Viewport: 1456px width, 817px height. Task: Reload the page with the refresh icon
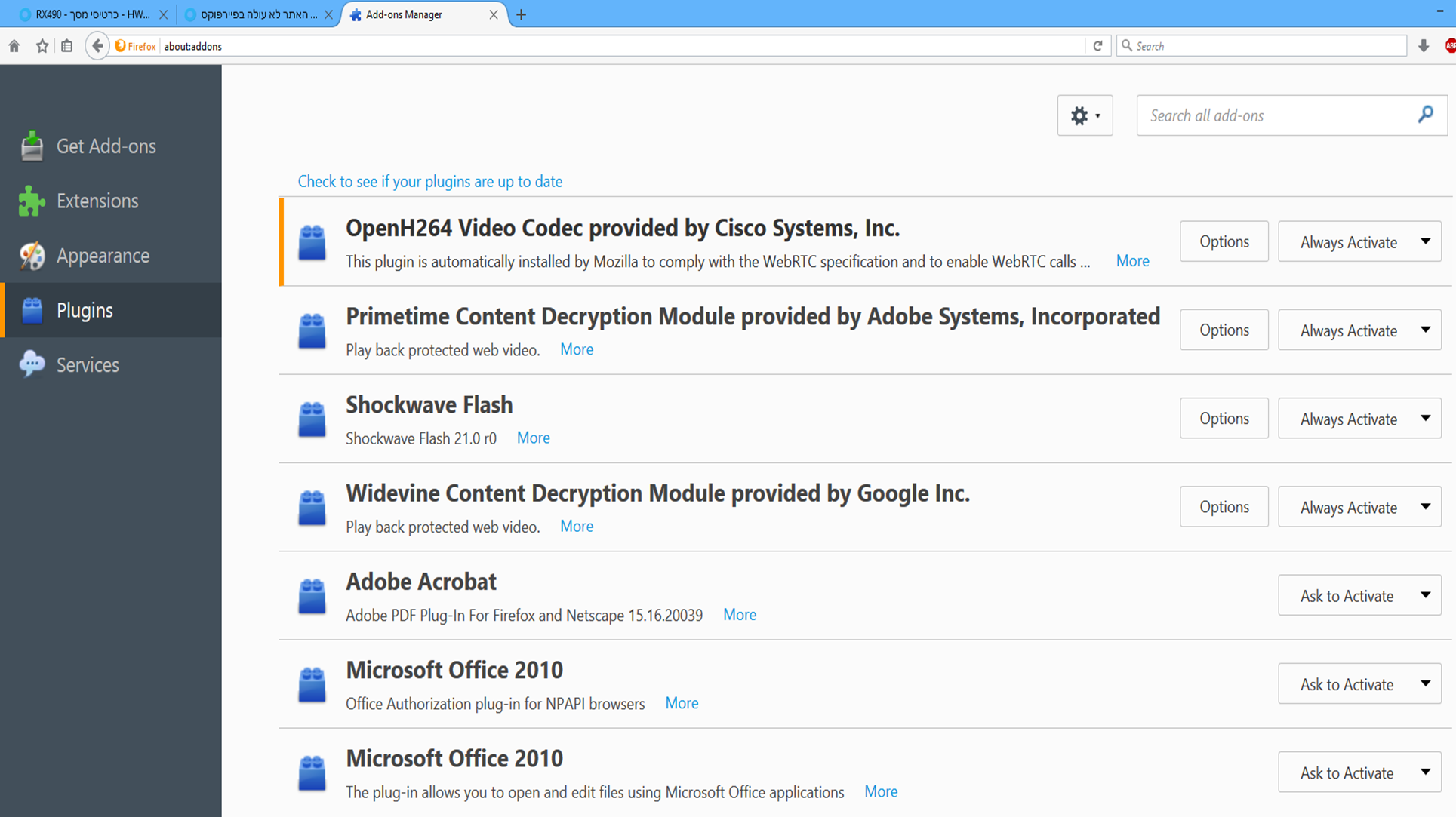(x=1097, y=46)
